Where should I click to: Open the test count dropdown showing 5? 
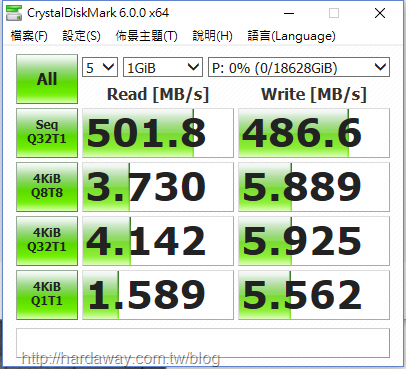[x=100, y=67]
